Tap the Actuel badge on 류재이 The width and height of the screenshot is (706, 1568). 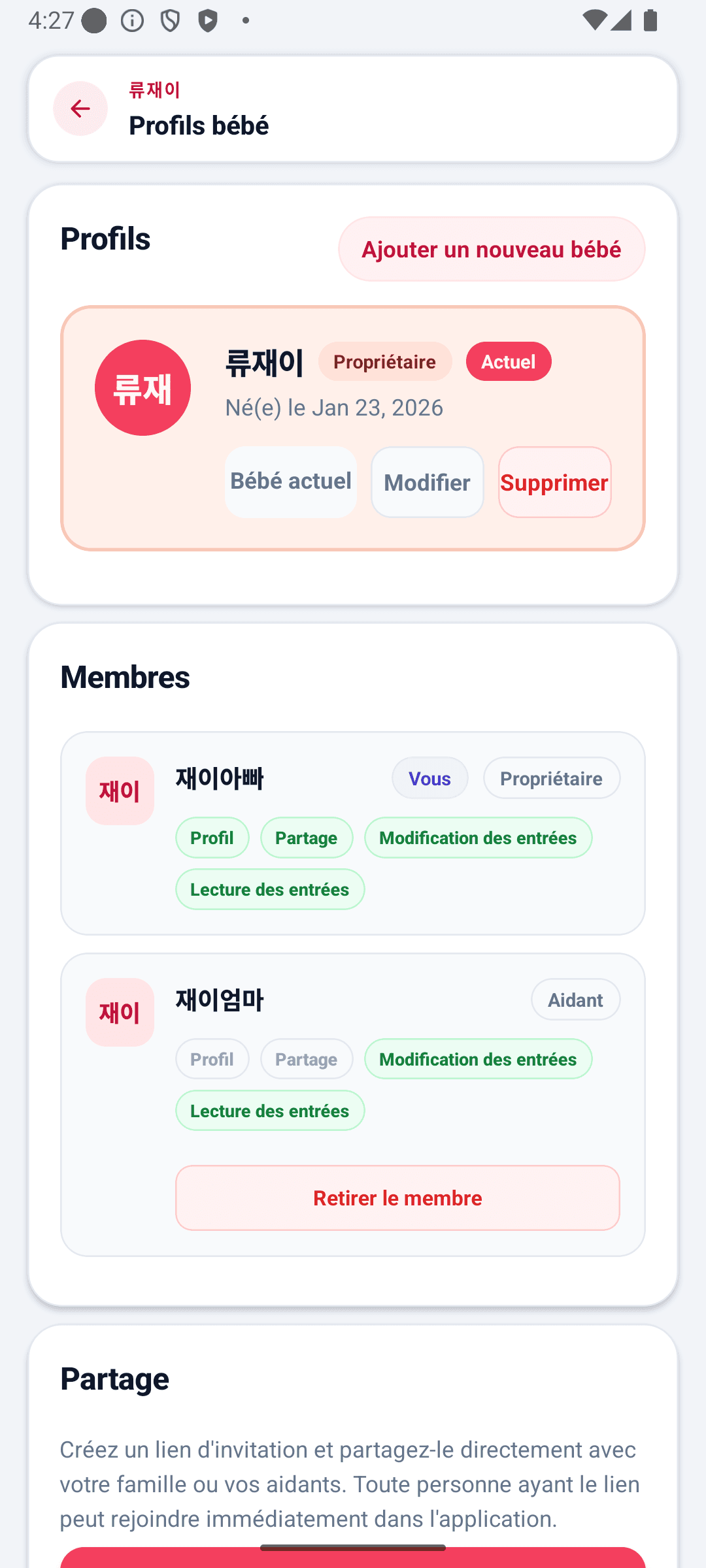click(509, 361)
